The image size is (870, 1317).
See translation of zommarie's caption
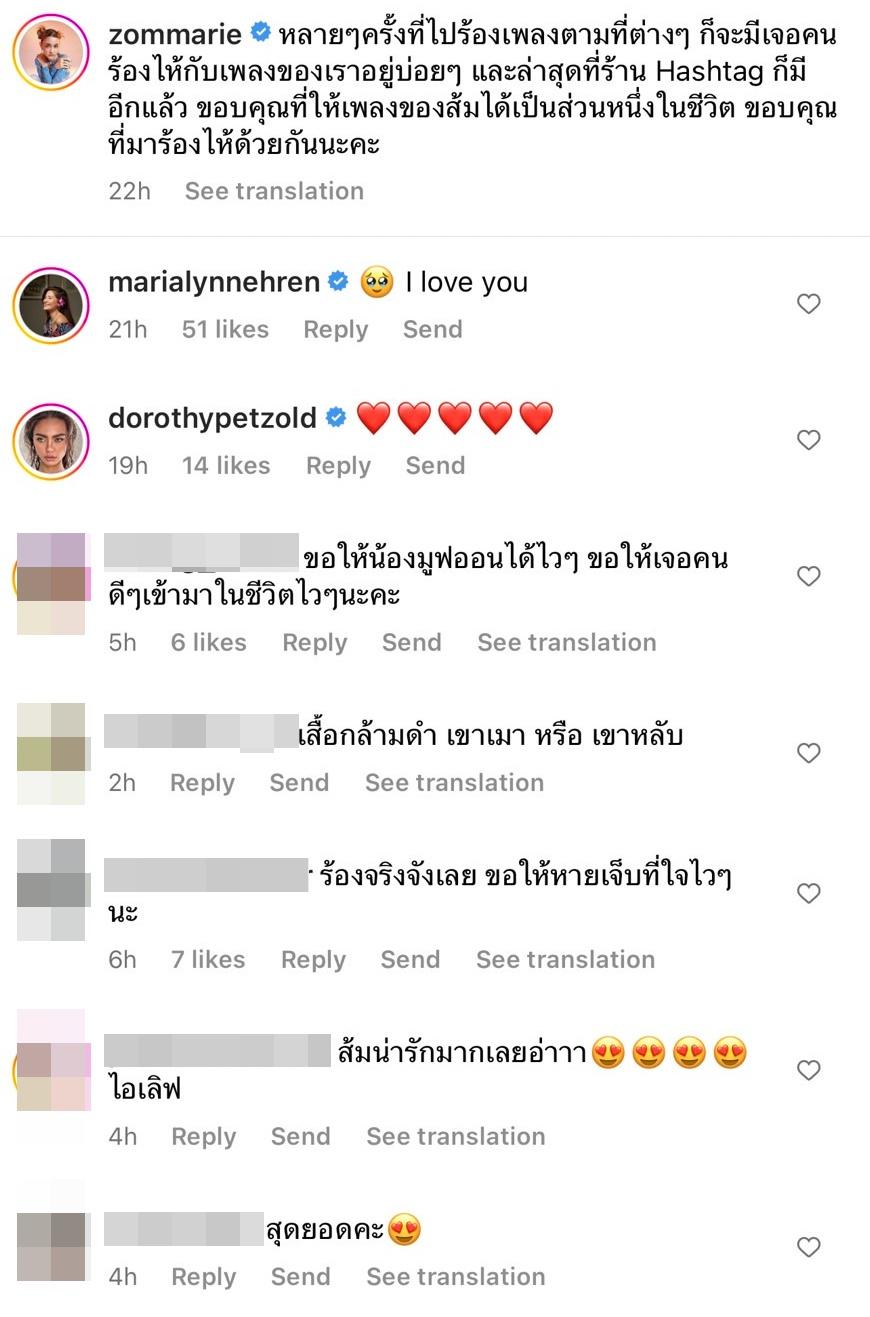point(274,191)
